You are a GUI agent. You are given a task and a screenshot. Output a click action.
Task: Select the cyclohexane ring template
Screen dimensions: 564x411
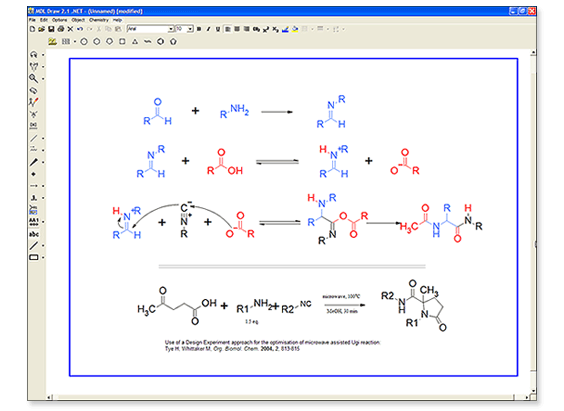coord(97,42)
